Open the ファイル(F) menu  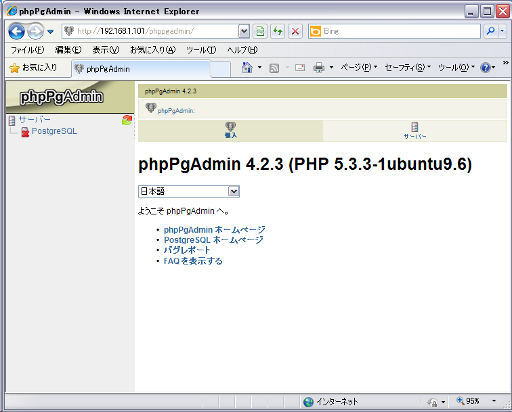point(27,50)
